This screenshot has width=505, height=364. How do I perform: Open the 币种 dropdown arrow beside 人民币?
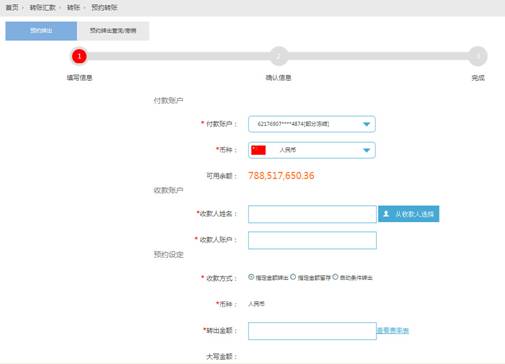pos(366,150)
